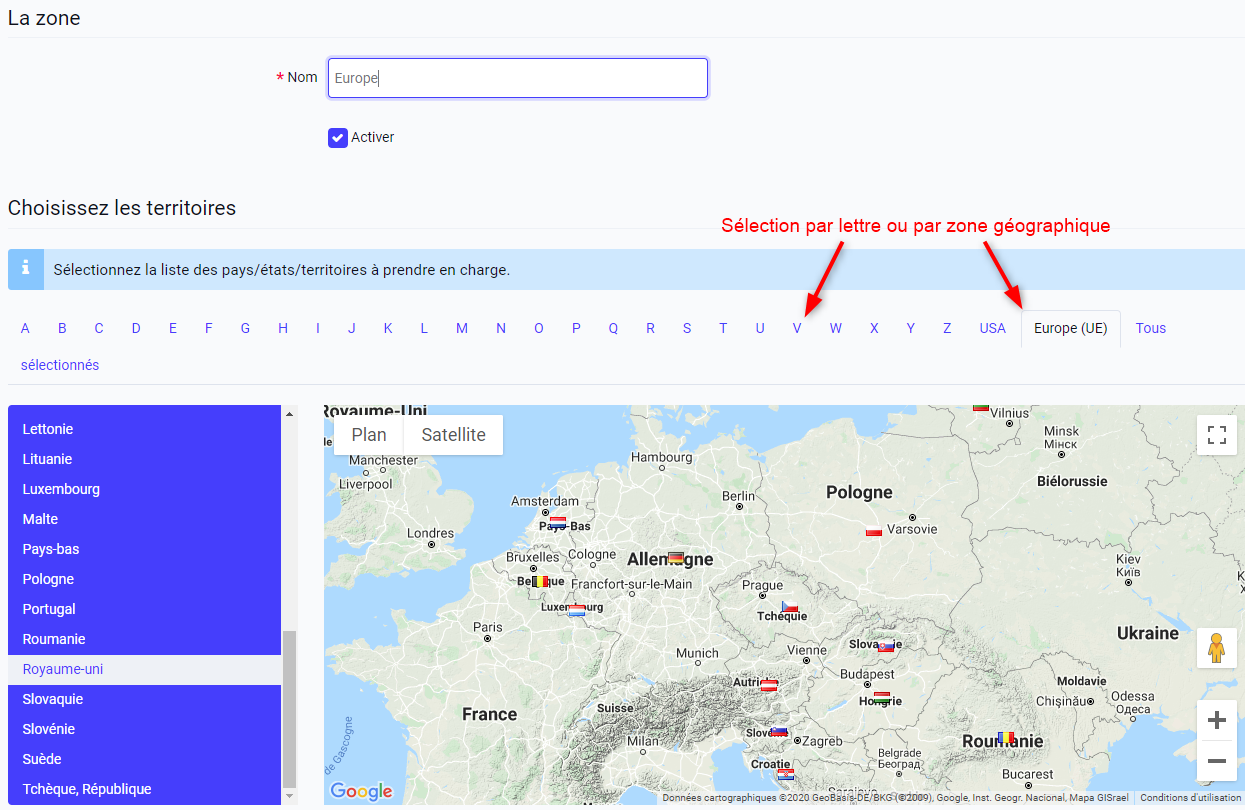Image resolution: width=1245 pixels, height=810 pixels.
Task: Select the flag marker near Varsovie
Action: tap(872, 532)
